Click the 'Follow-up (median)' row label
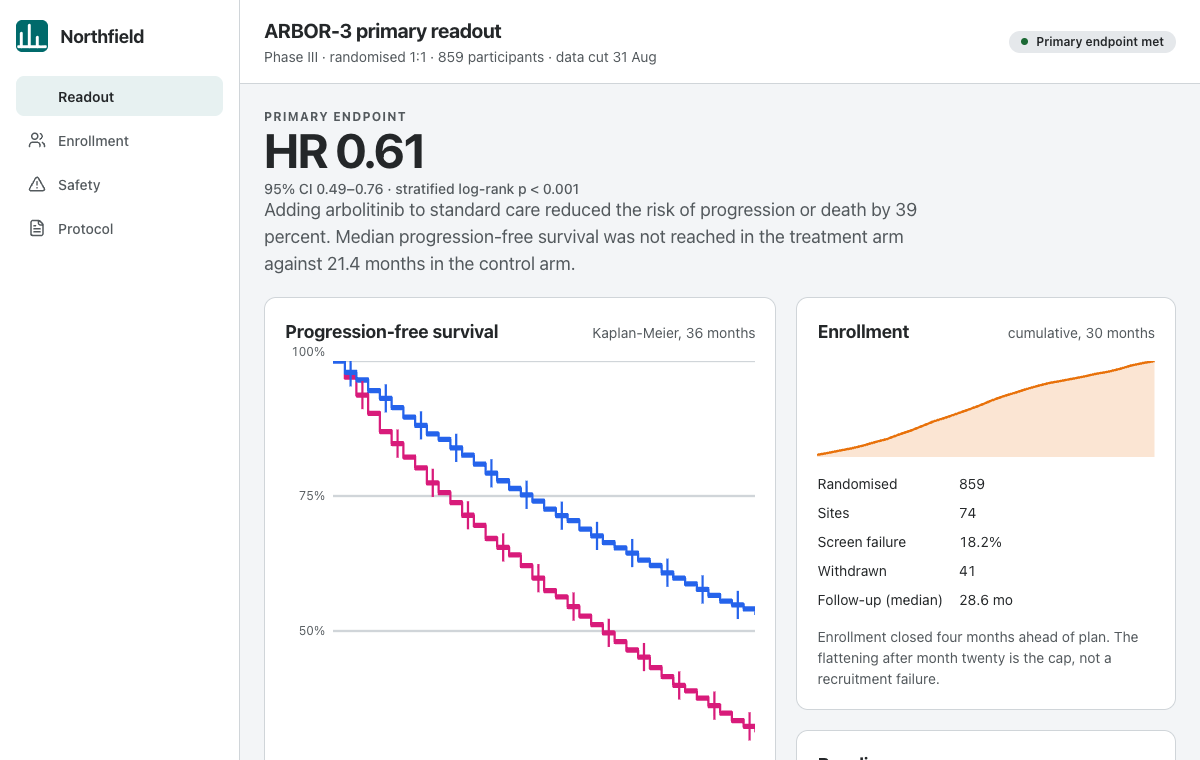Screen dimensions: 1200x760 pyautogui.click(x=880, y=600)
